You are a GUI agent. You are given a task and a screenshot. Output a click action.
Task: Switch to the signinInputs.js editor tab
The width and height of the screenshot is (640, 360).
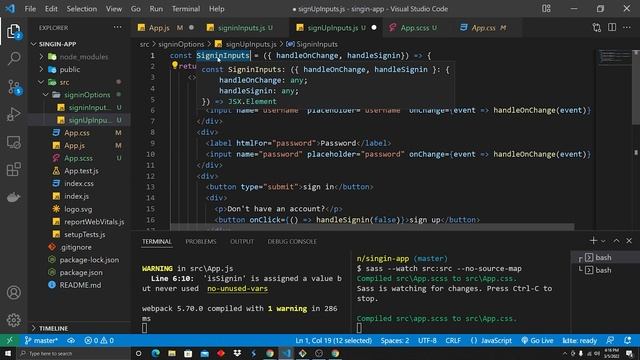pyautogui.click(x=241, y=27)
